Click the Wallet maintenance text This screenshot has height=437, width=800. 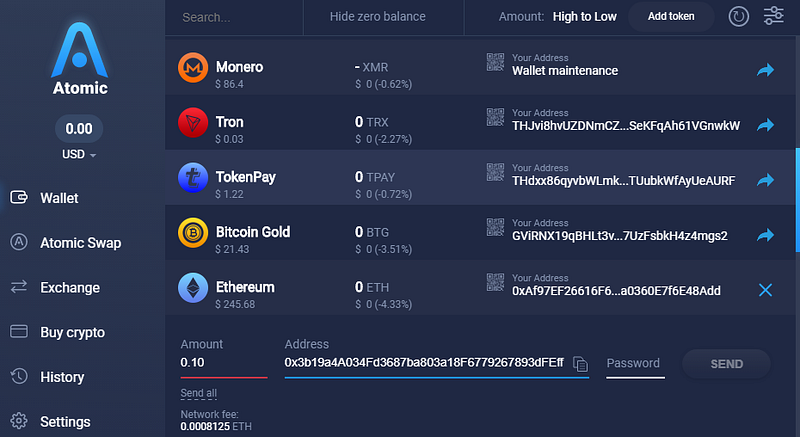click(565, 71)
